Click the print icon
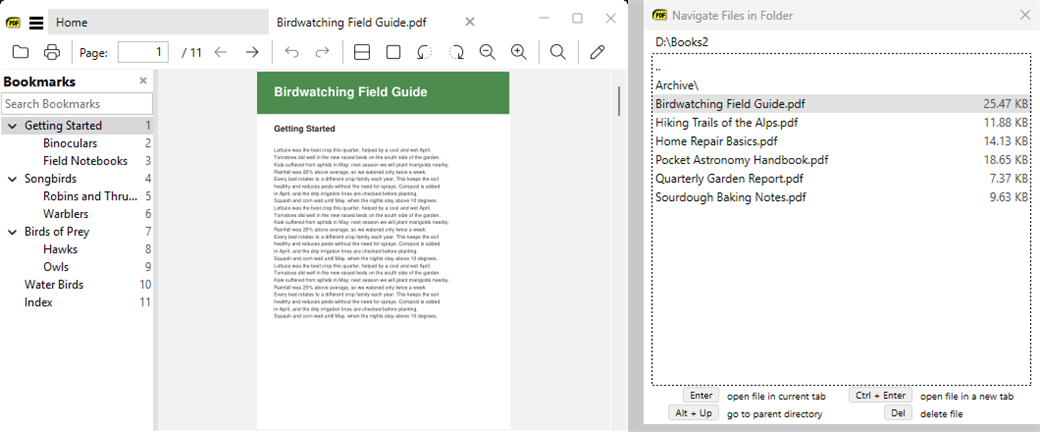Viewport: 1040px width, 432px height. 52,52
